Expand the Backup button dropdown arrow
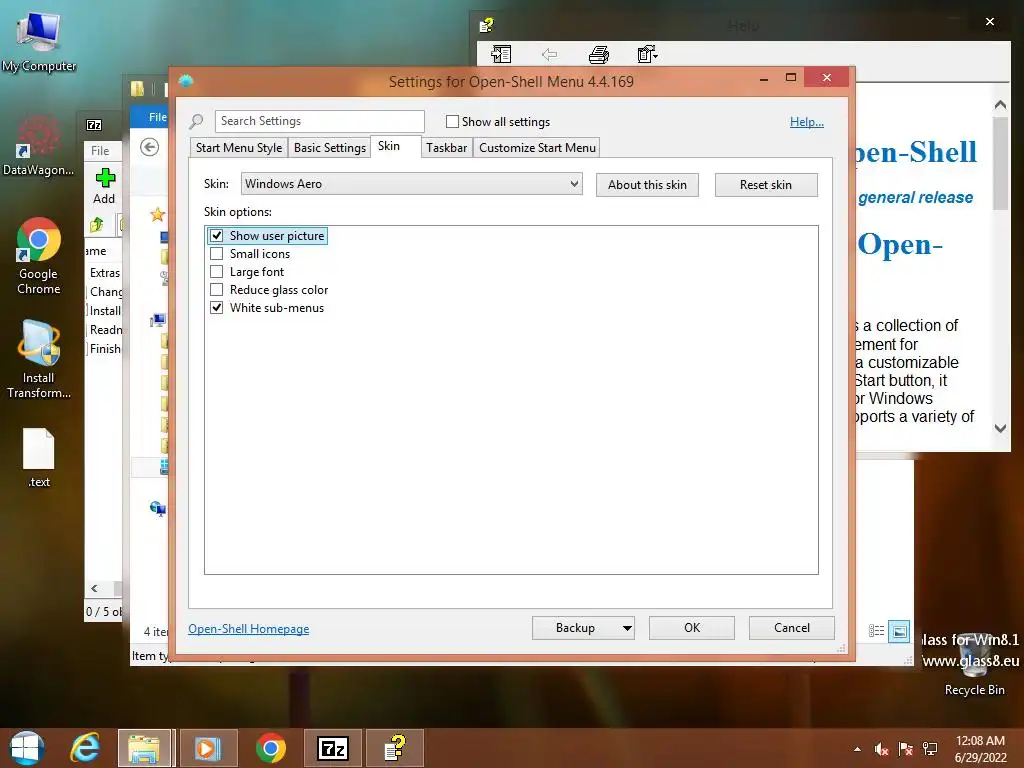 point(627,628)
